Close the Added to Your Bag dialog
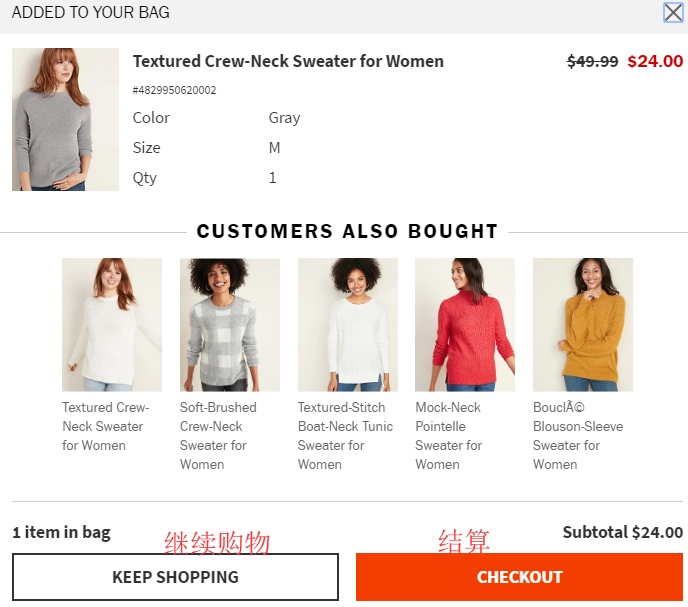 [673, 13]
